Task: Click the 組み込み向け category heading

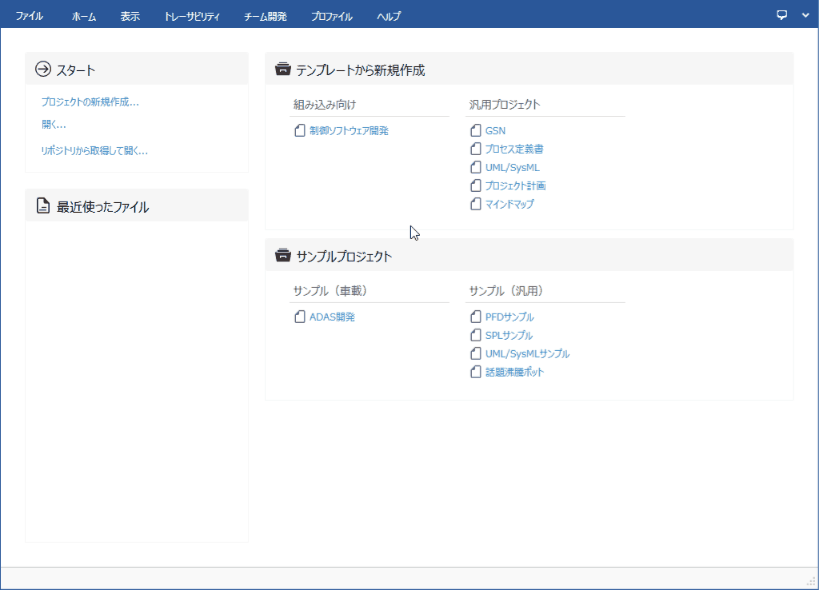Action: point(324,104)
